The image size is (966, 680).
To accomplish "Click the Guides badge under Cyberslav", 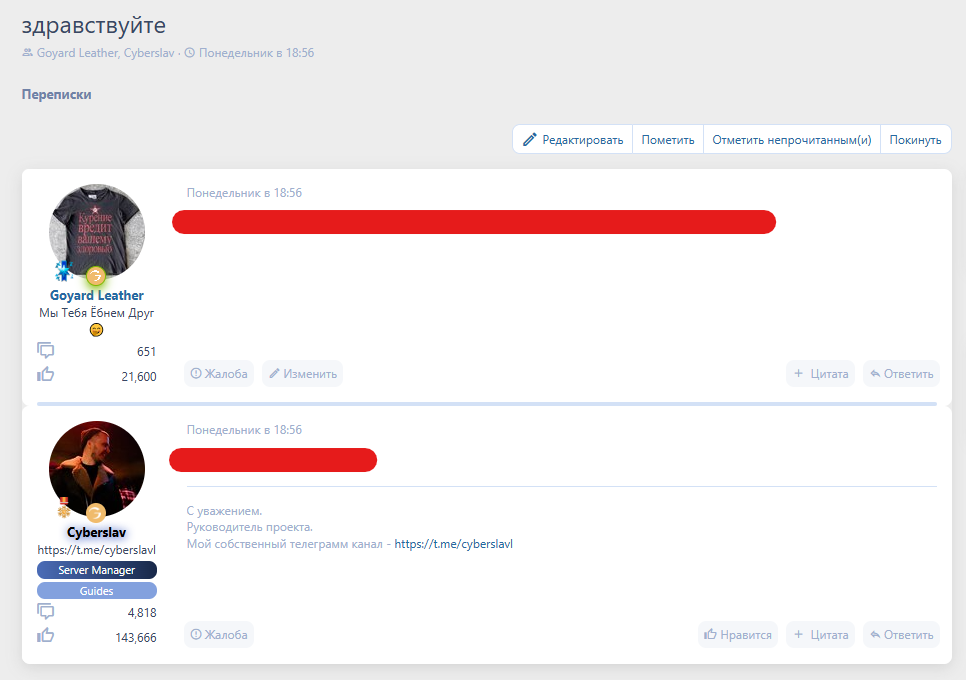I will pyautogui.click(x=97, y=591).
